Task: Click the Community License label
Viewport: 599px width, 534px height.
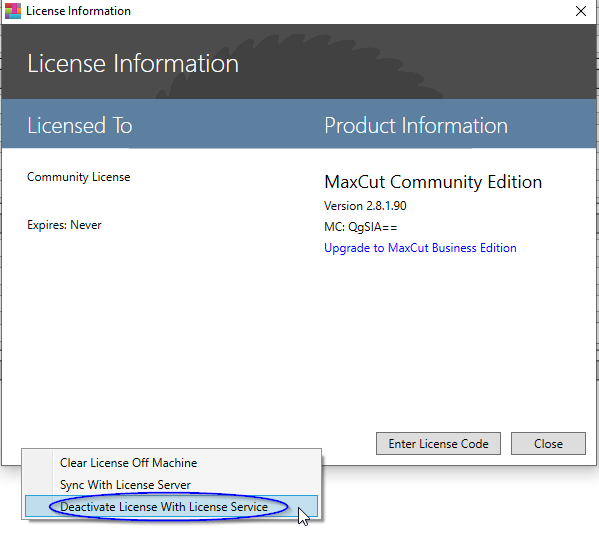Action: coord(78,177)
